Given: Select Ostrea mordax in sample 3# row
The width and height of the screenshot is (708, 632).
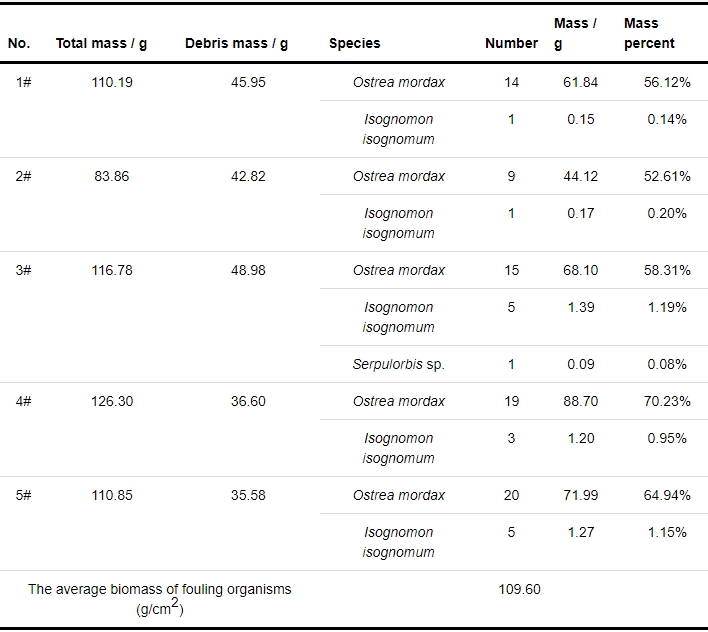Looking at the screenshot, I should (399, 270).
